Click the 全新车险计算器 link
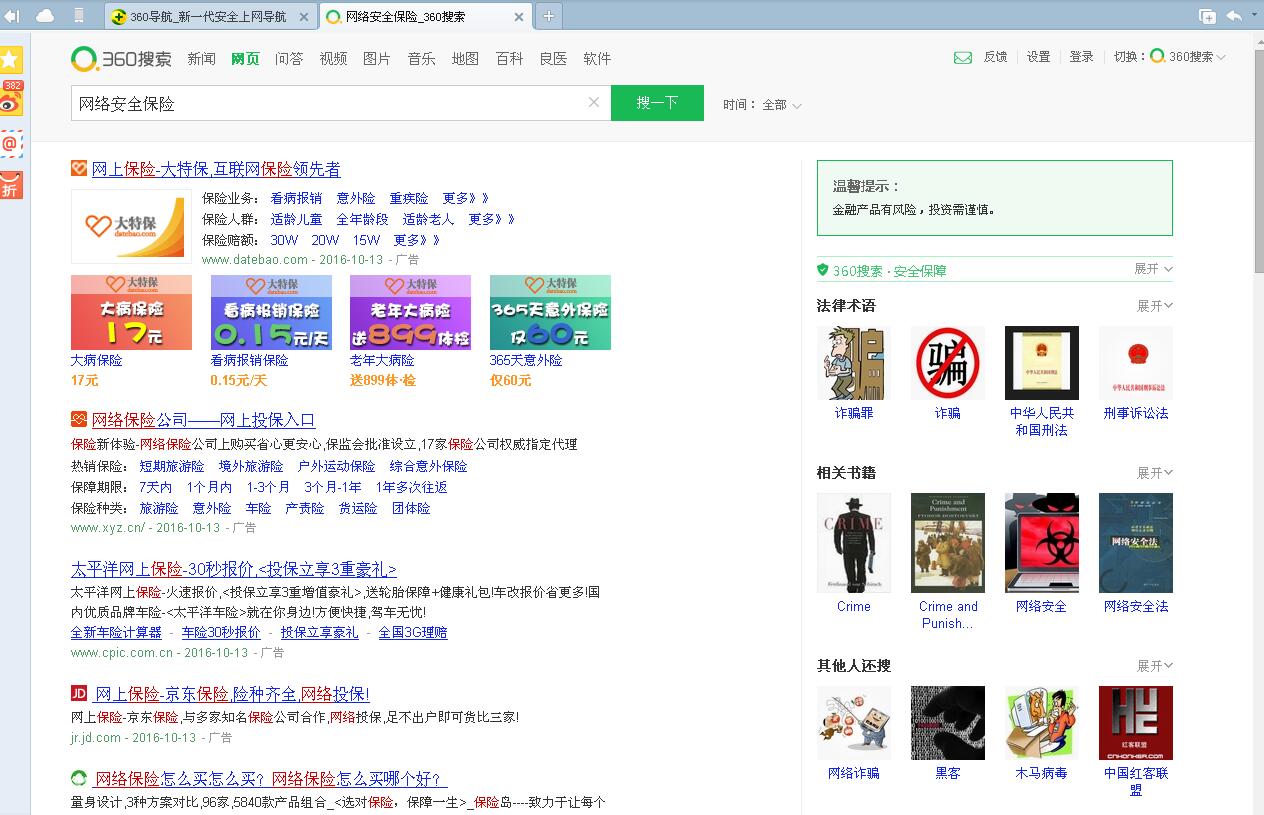Viewport: 1264px width, 815px height. [116, 632]
